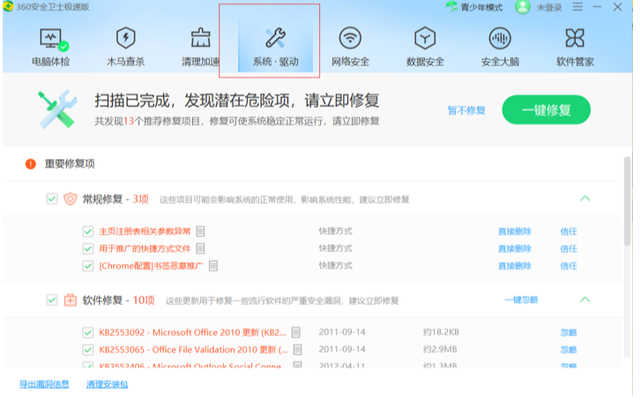The height and width of the screenshot is (402, 640).
Task: Click the vertical scrollbar thumb
Action: click(x=627, y=201)
